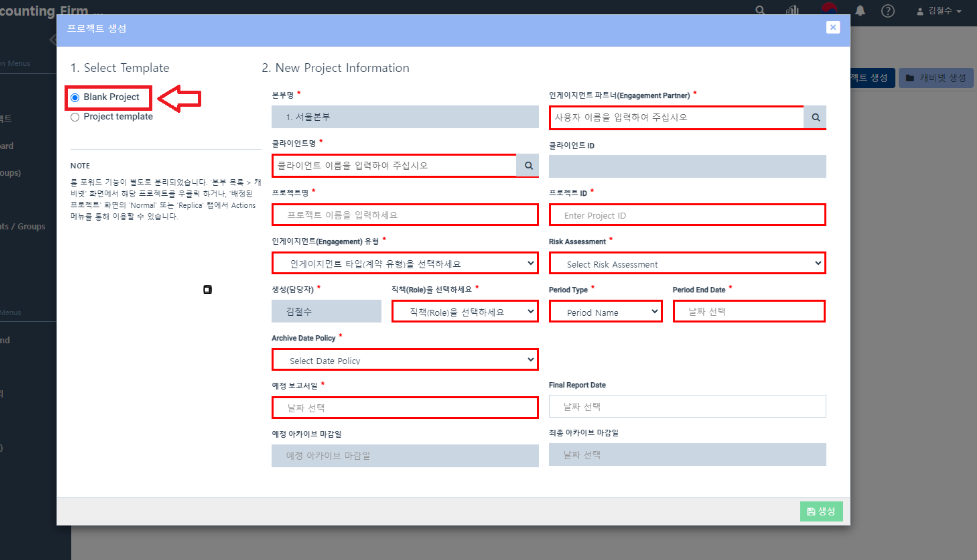The width and height of the screenshot is (977, 560).
Task: Open the Select Risk Assessment dropdown
Action: pyautogui.click(x=687, y=263)
